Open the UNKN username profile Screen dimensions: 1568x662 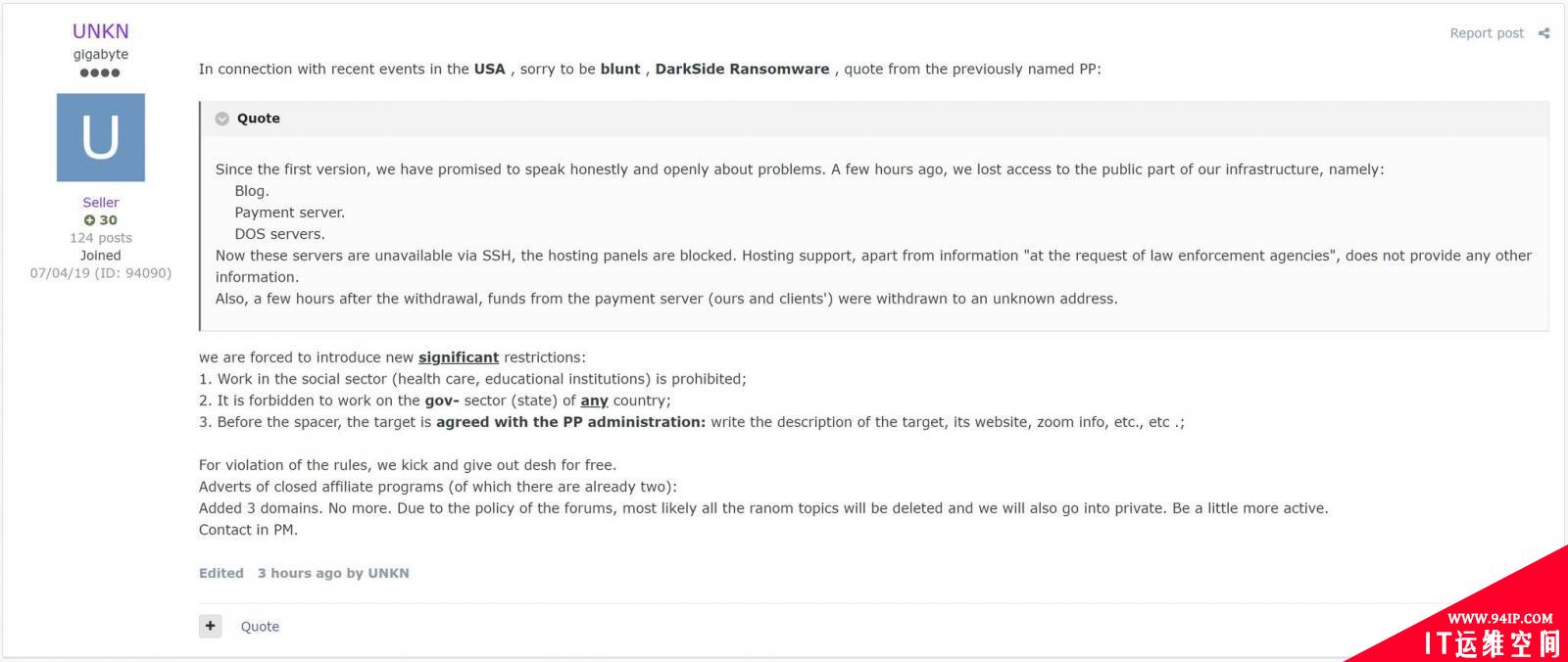tap(100, 31)
